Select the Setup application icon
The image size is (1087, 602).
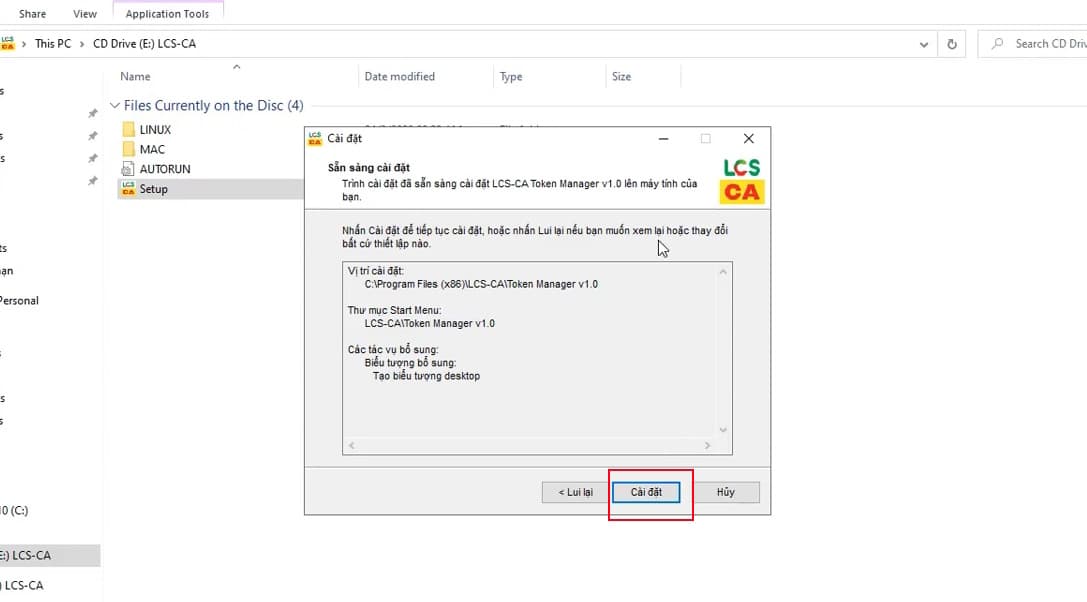click(128, 189)
